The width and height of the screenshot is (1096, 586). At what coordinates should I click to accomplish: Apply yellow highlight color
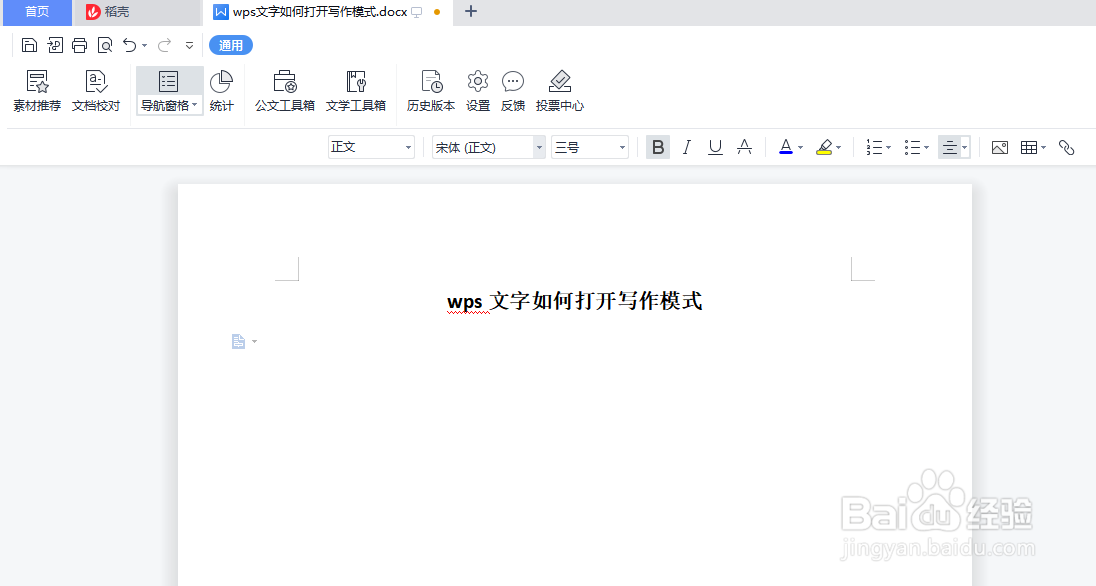(x=824, y=148)
